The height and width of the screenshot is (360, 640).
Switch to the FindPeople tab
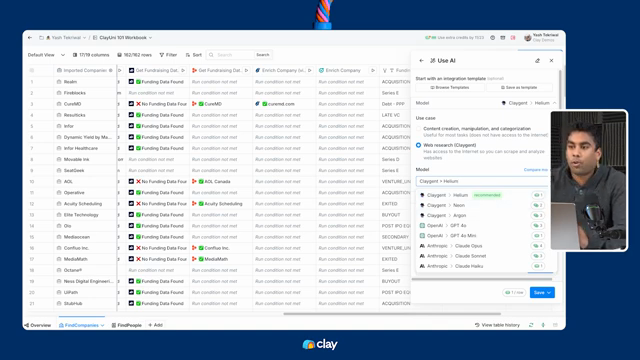tap(126, 325)
